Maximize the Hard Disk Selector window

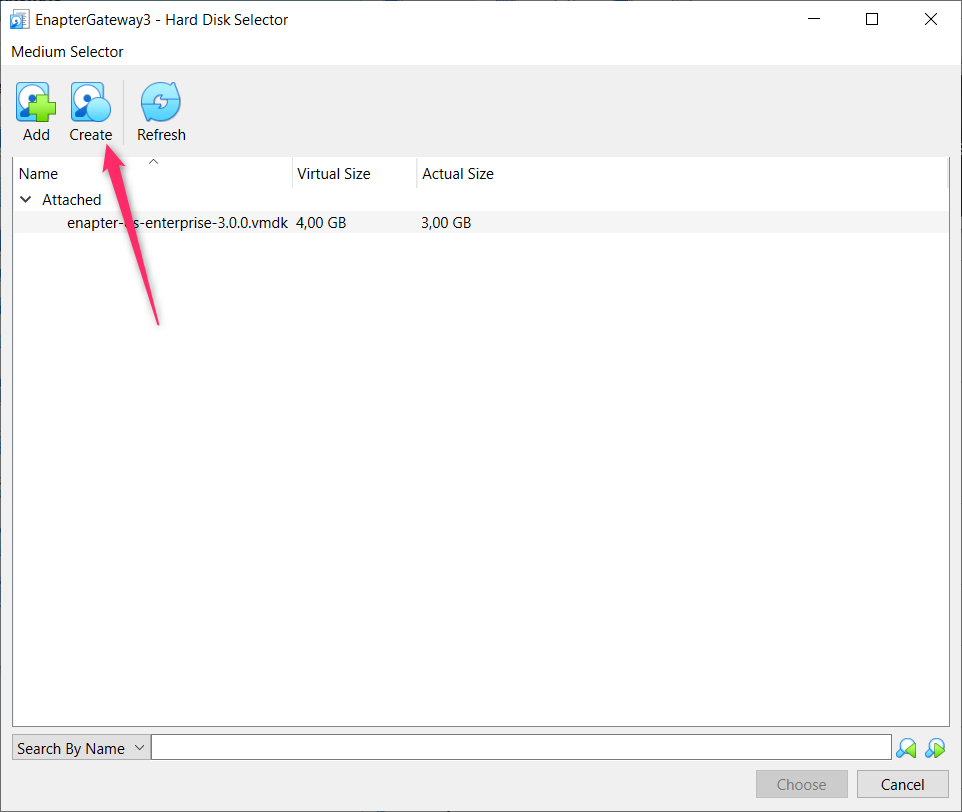(x=871, y=18)
